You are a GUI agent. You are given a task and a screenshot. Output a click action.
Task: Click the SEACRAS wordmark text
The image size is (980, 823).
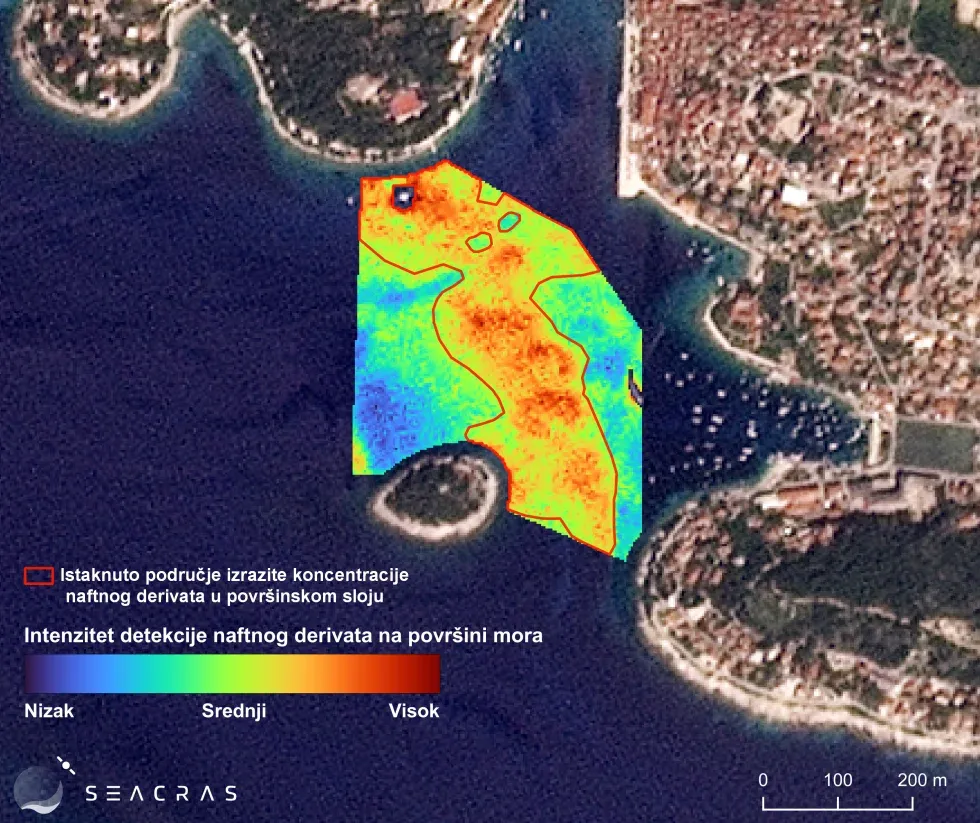(x=161, y=794)
